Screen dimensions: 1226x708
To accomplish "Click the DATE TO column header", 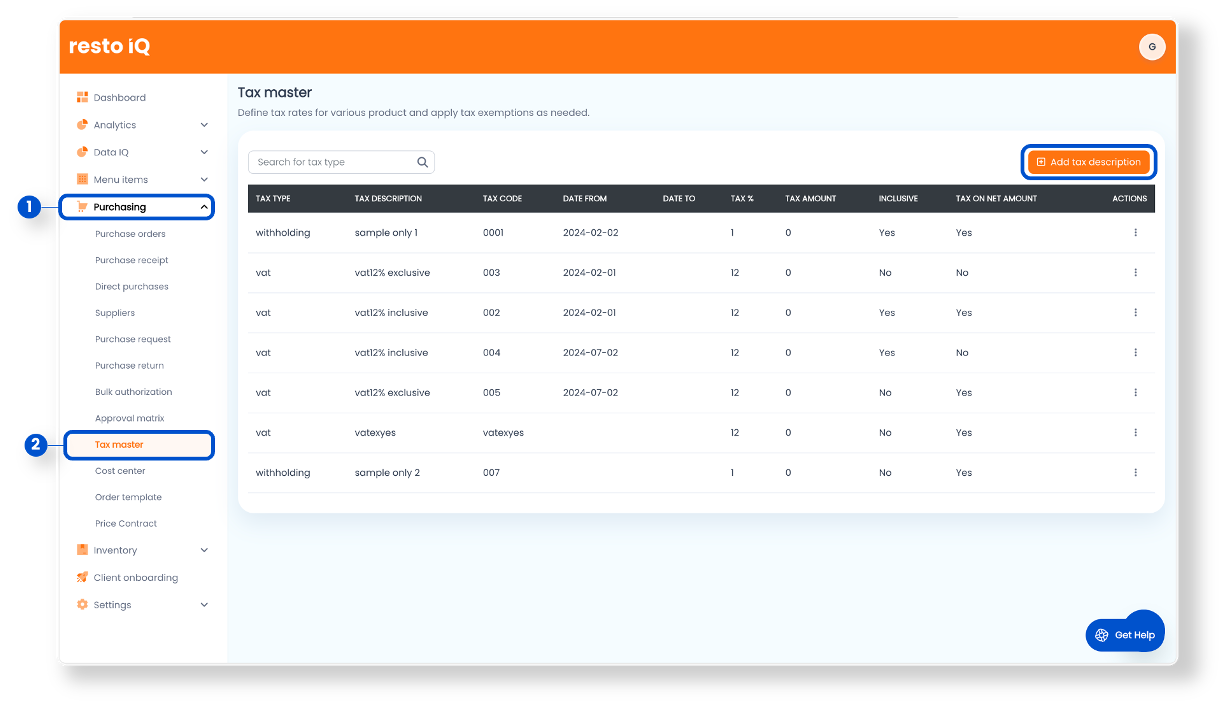I will 679,199.
